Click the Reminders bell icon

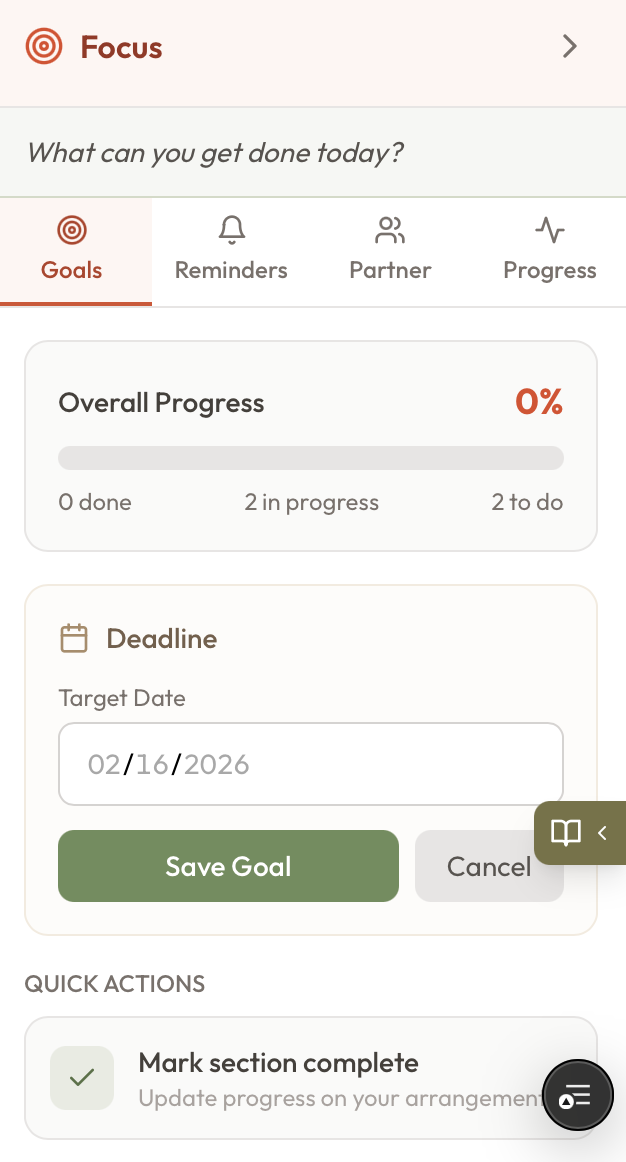pos(231,229)
